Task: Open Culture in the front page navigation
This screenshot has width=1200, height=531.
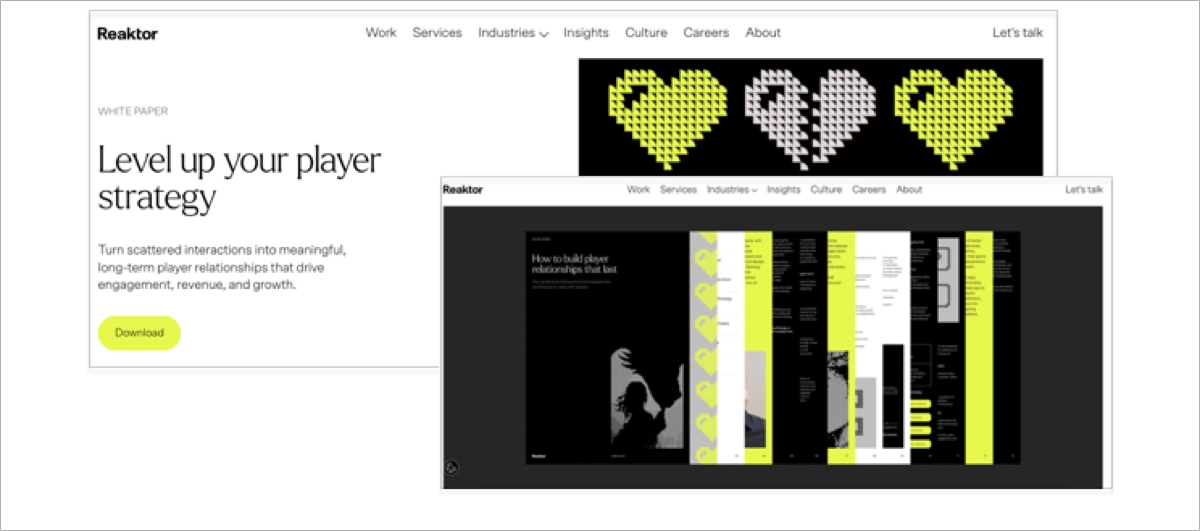Action: (x=826, y=189)
